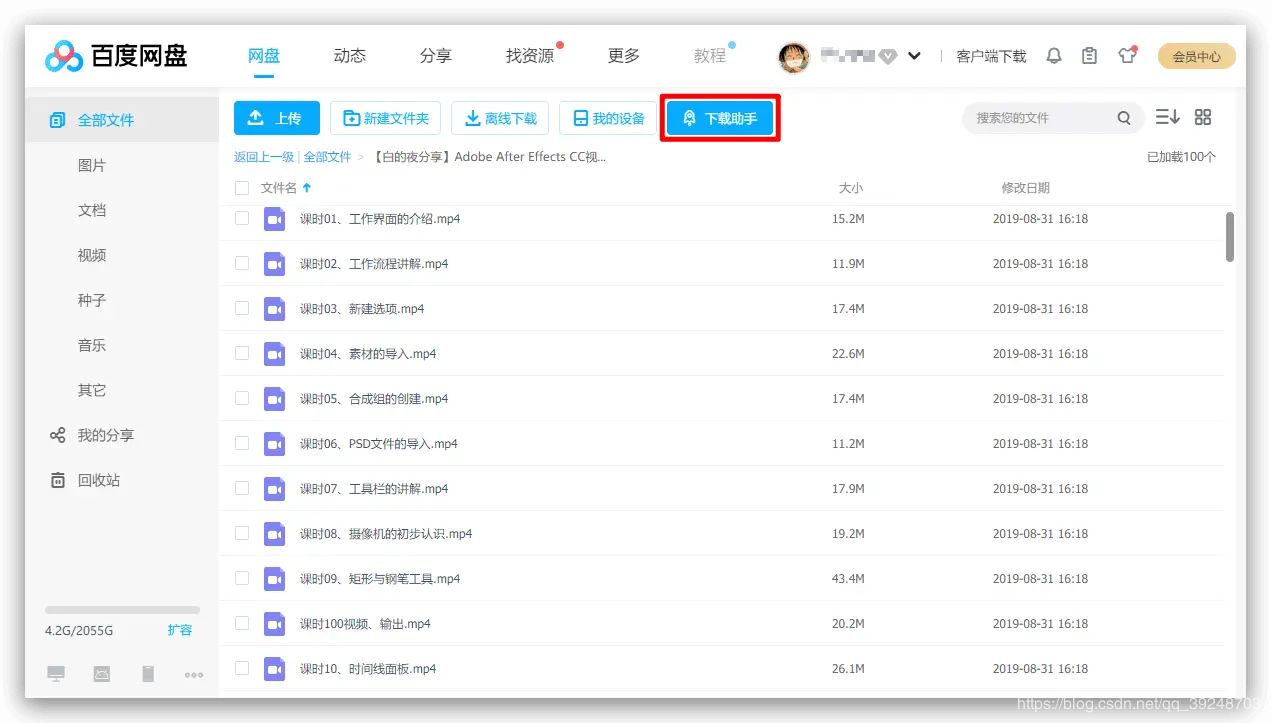This screenshot has height=723, width=1271.
Task: Sort by the 修改日期 column header
Action: click(1025, 188)
